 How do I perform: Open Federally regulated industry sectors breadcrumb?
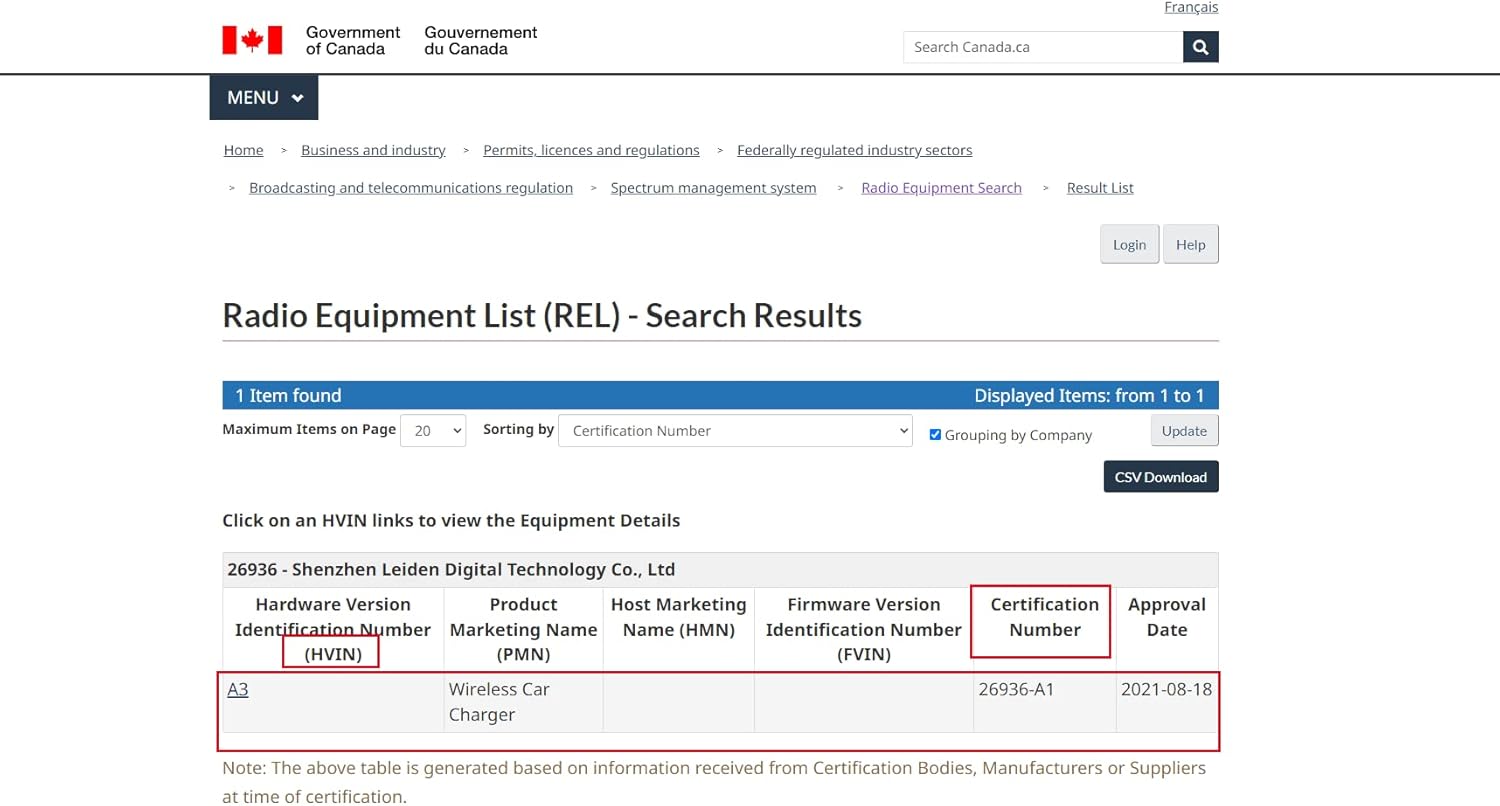(x=854, y=150)
